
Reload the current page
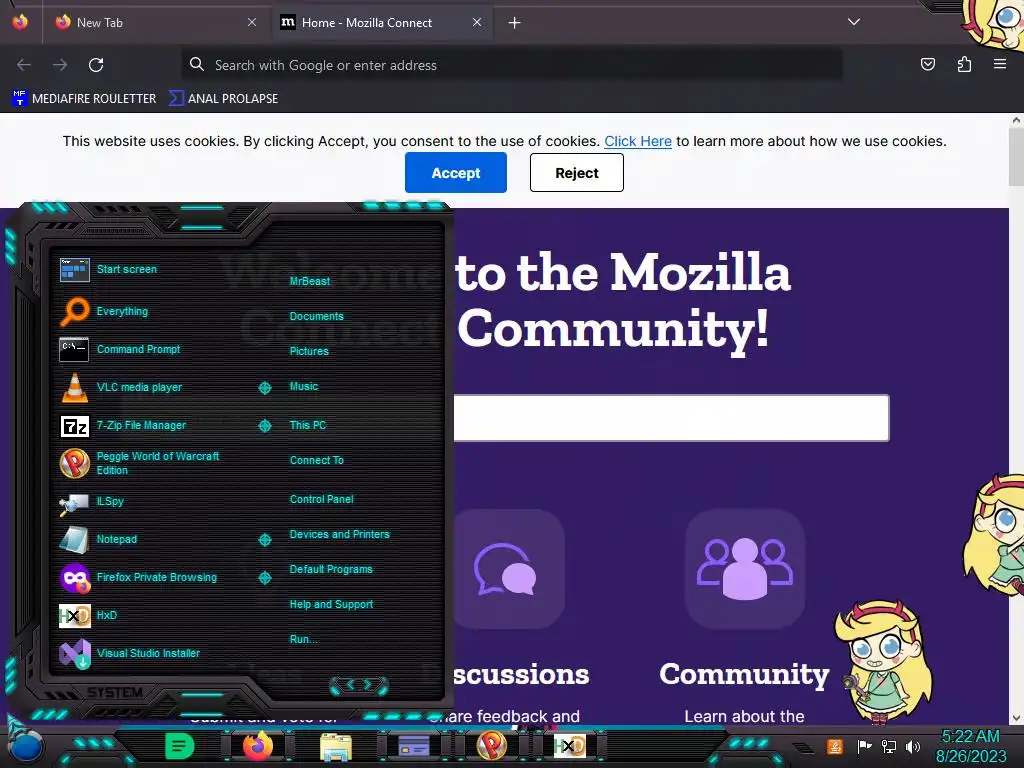pos(96,65)
